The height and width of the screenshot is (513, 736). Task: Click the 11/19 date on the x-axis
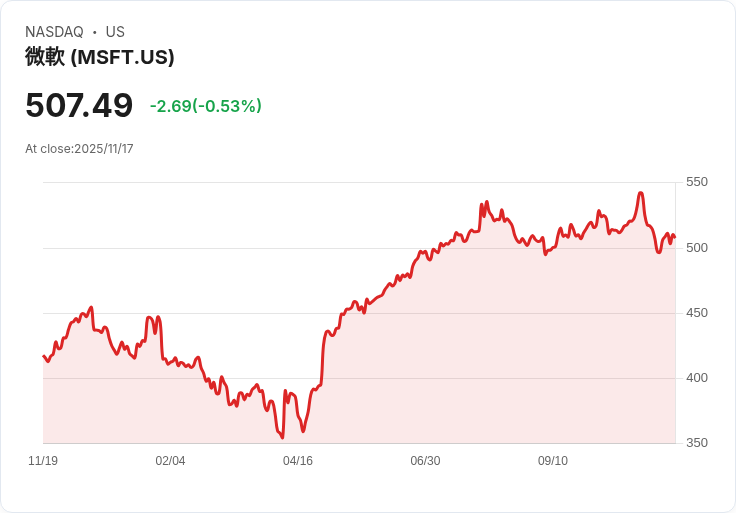tap(43, 461)
